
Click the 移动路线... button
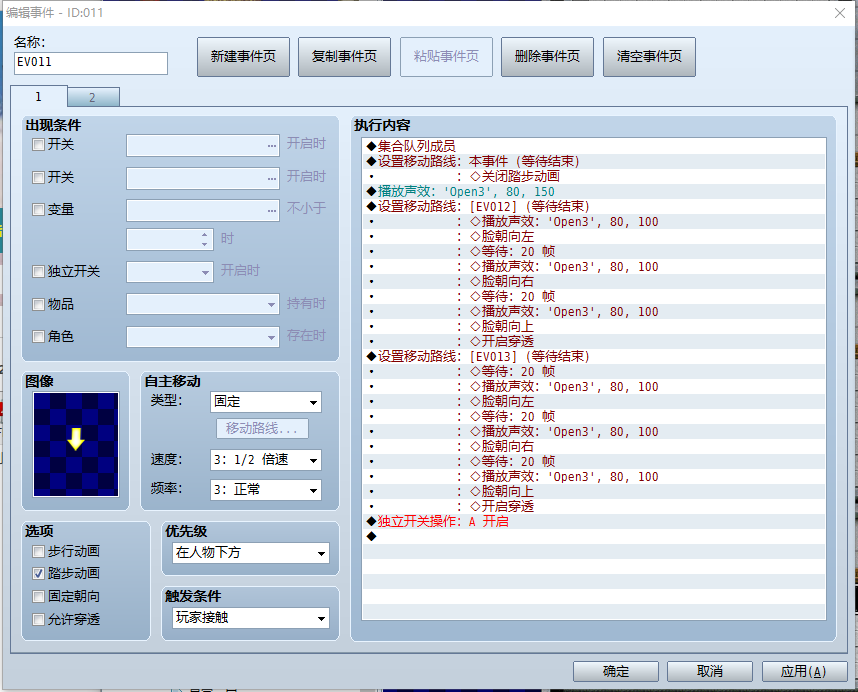[263, 428]
